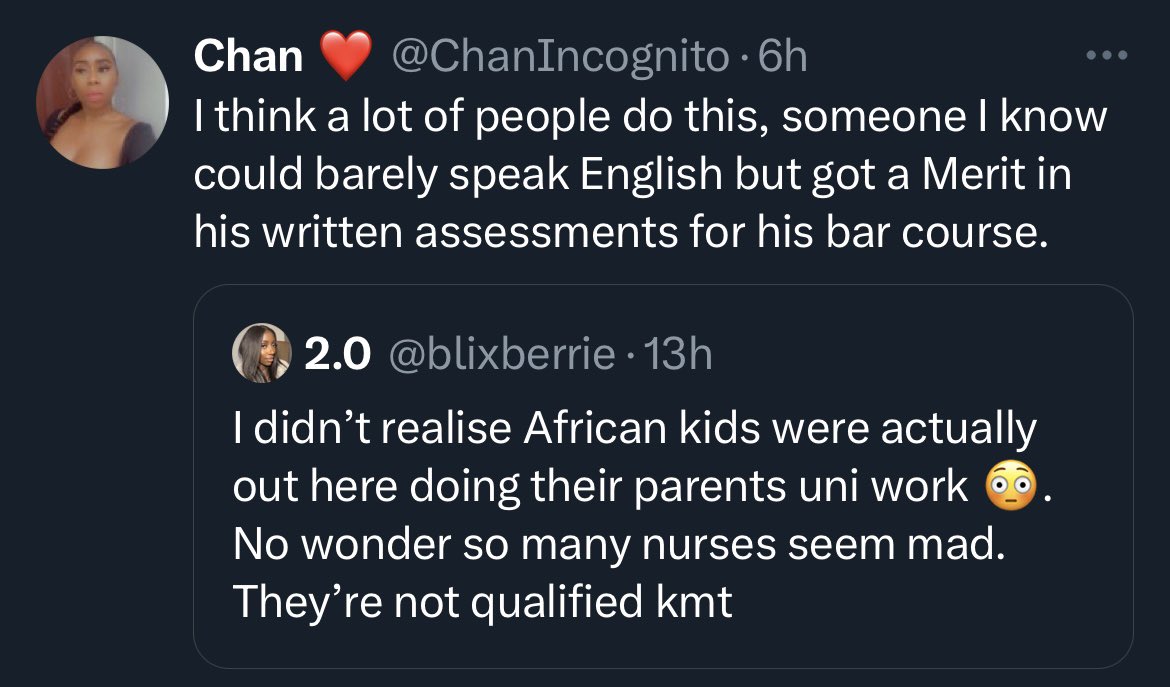Click the quoted line 'They're not qualified kmt'

[x=482, y=603]
